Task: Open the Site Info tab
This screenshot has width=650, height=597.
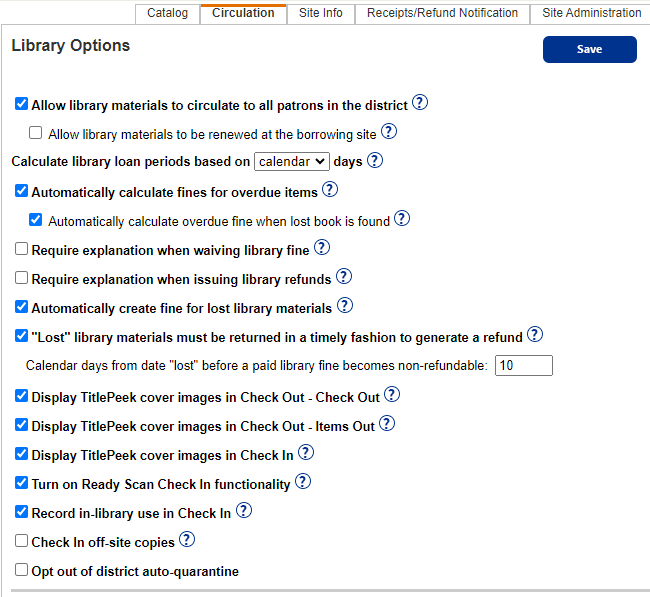Action: pyautogui.click(x=320, y=13)
